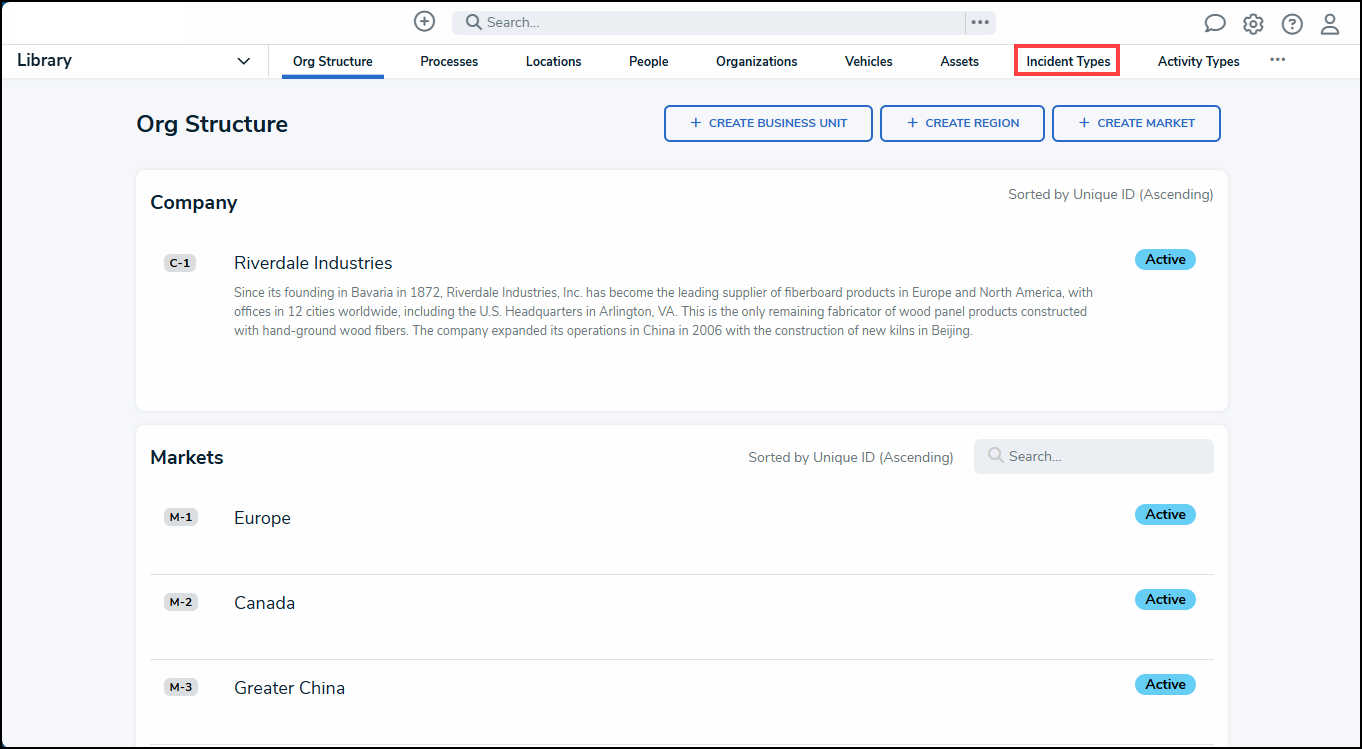1362x749 pixels.
Task: Click the Create Business Unit button
Action: point(768,123)
